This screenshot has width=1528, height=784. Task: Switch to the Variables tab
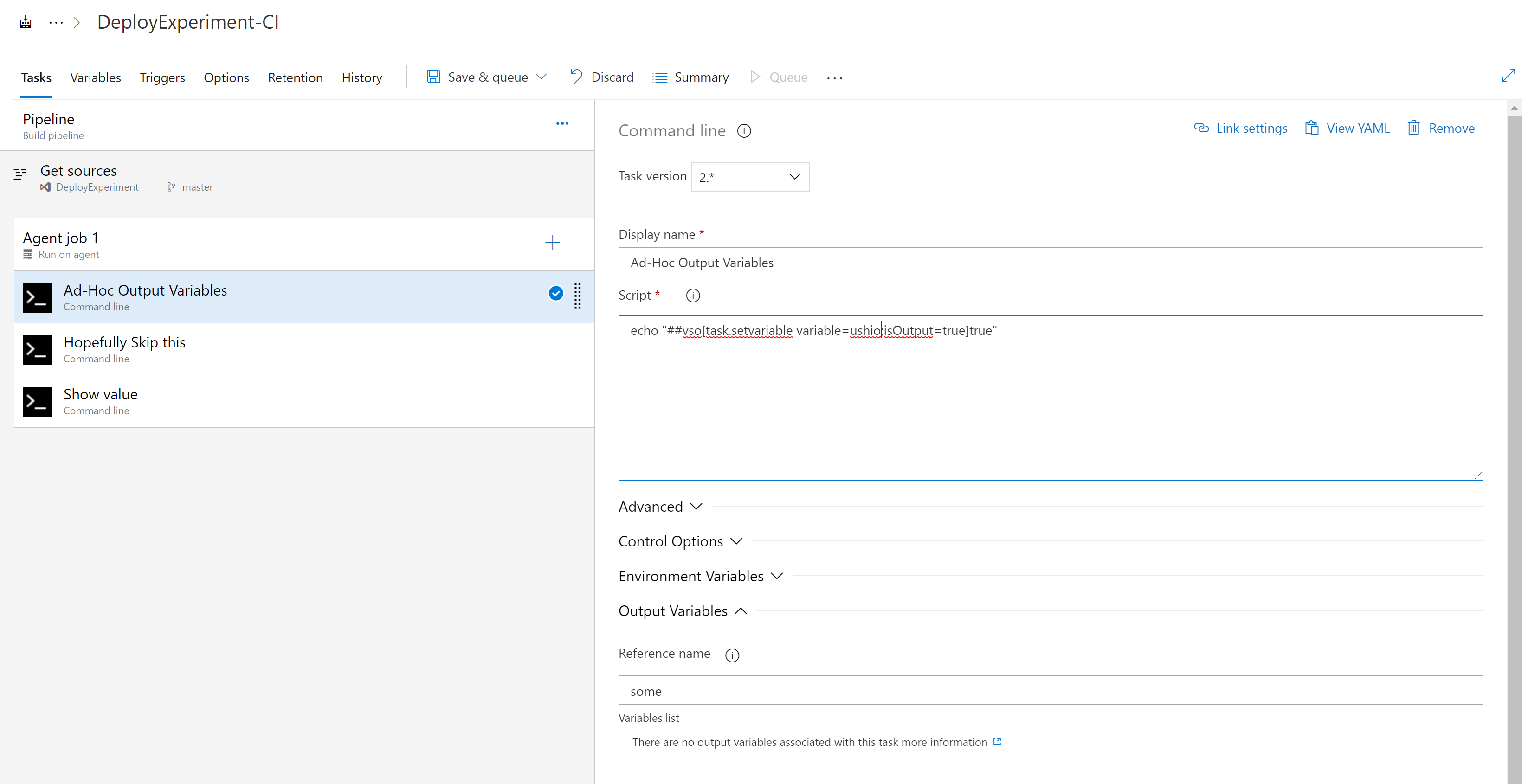(x=96, y=77)
